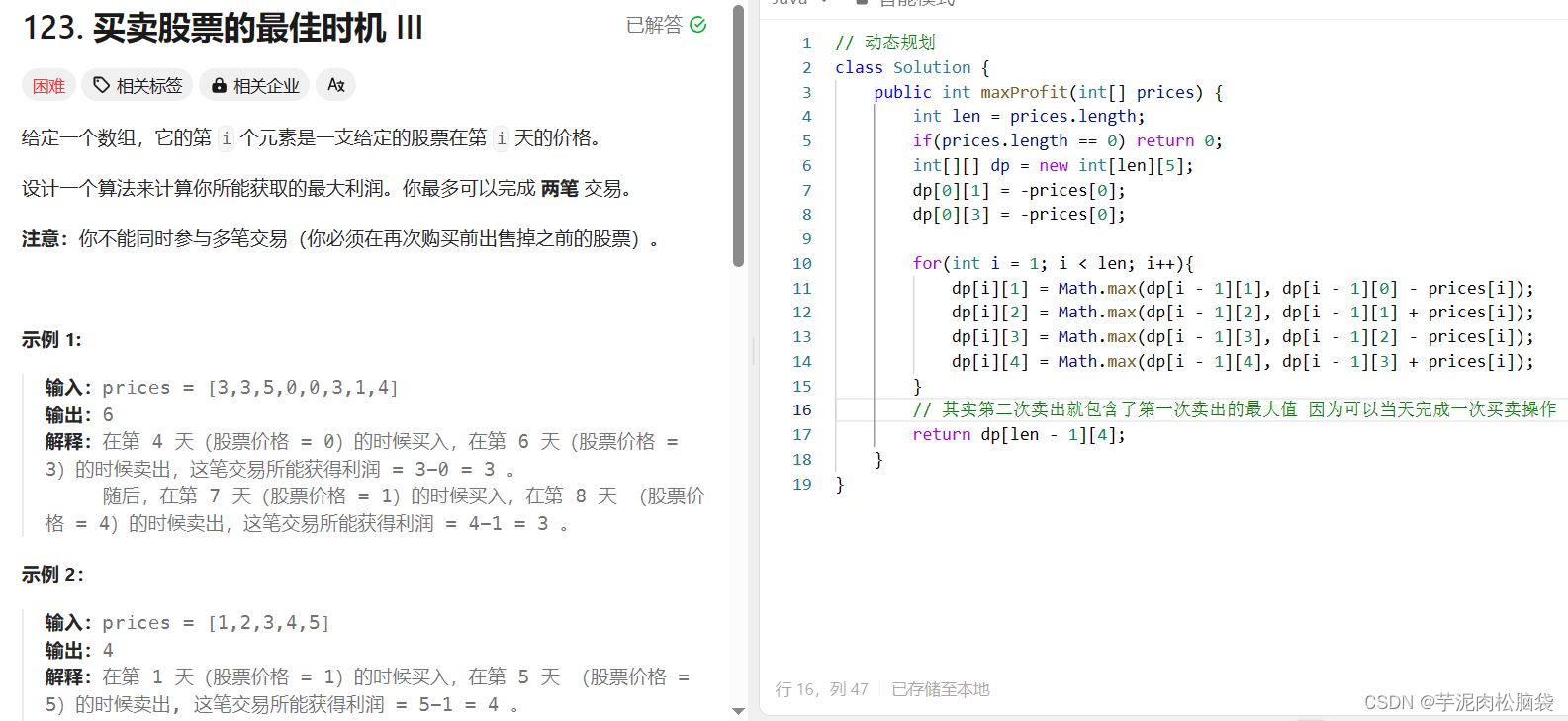
Task: Click line number 16 in the editor gutter
Action: pos(801,410)
